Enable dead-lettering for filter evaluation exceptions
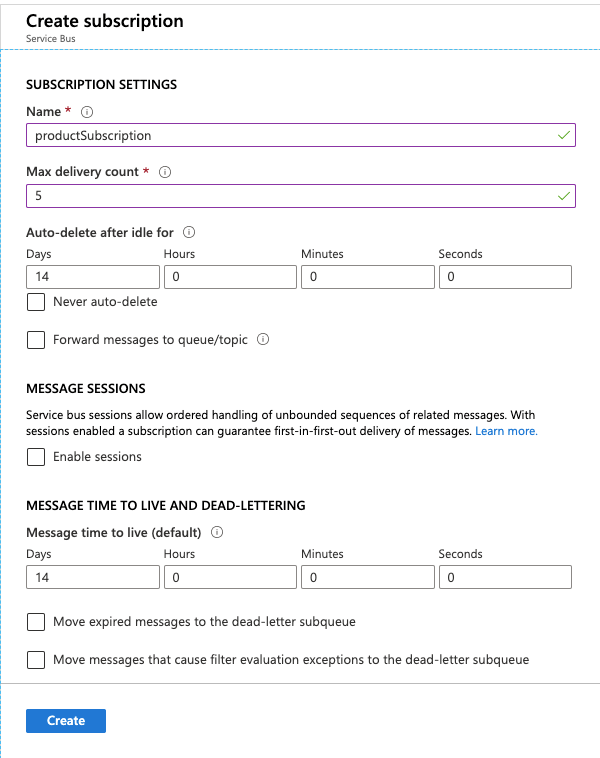 [x=36, y=660]
